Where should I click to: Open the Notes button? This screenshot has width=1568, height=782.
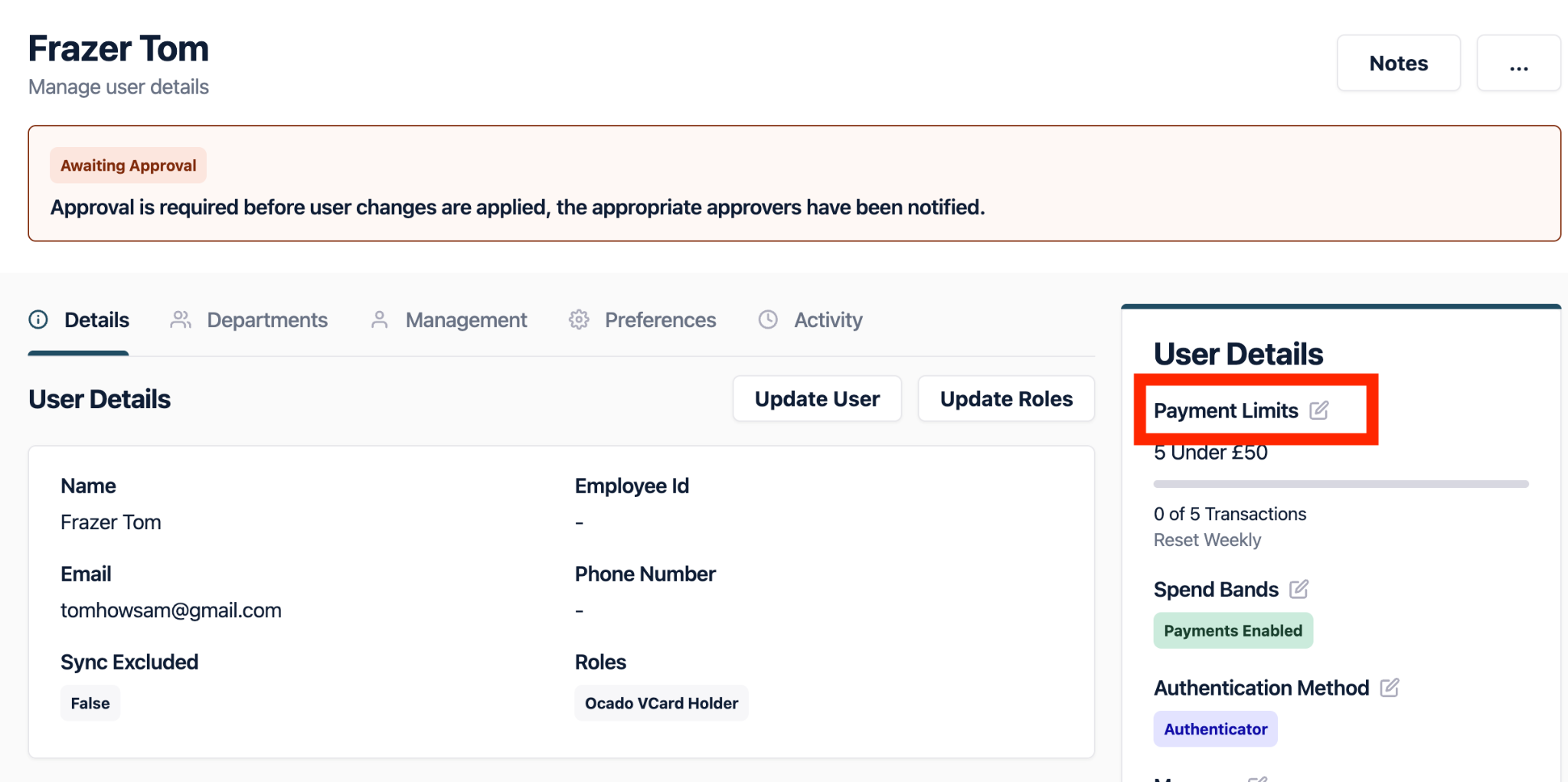pos(1398,64)
